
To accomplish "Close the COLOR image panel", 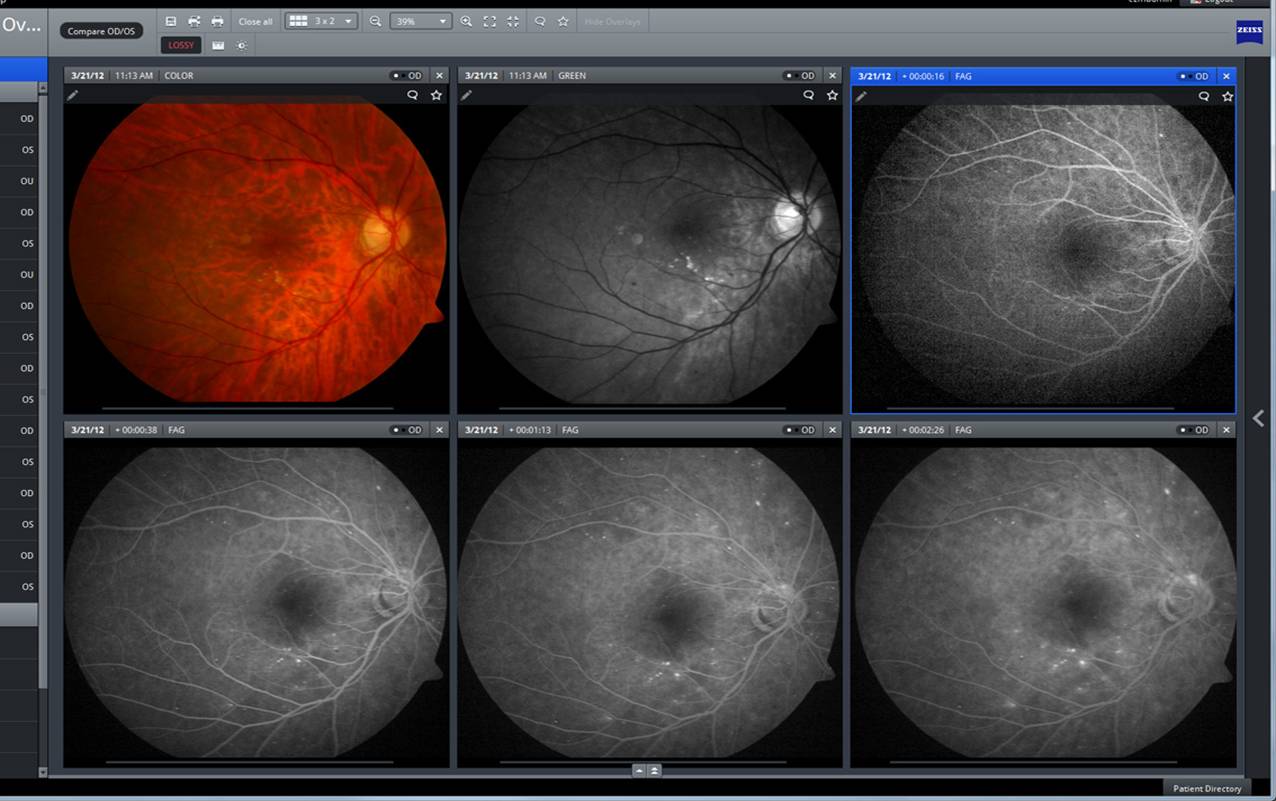I will [439, 76].
